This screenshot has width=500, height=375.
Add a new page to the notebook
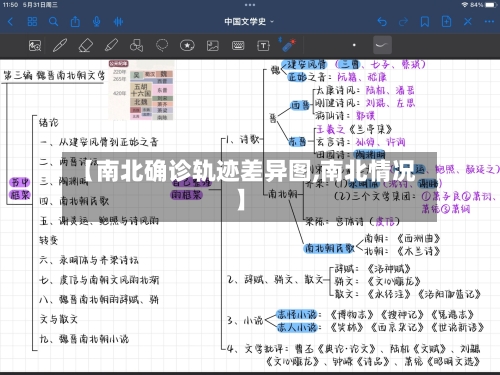pos(446,22)
